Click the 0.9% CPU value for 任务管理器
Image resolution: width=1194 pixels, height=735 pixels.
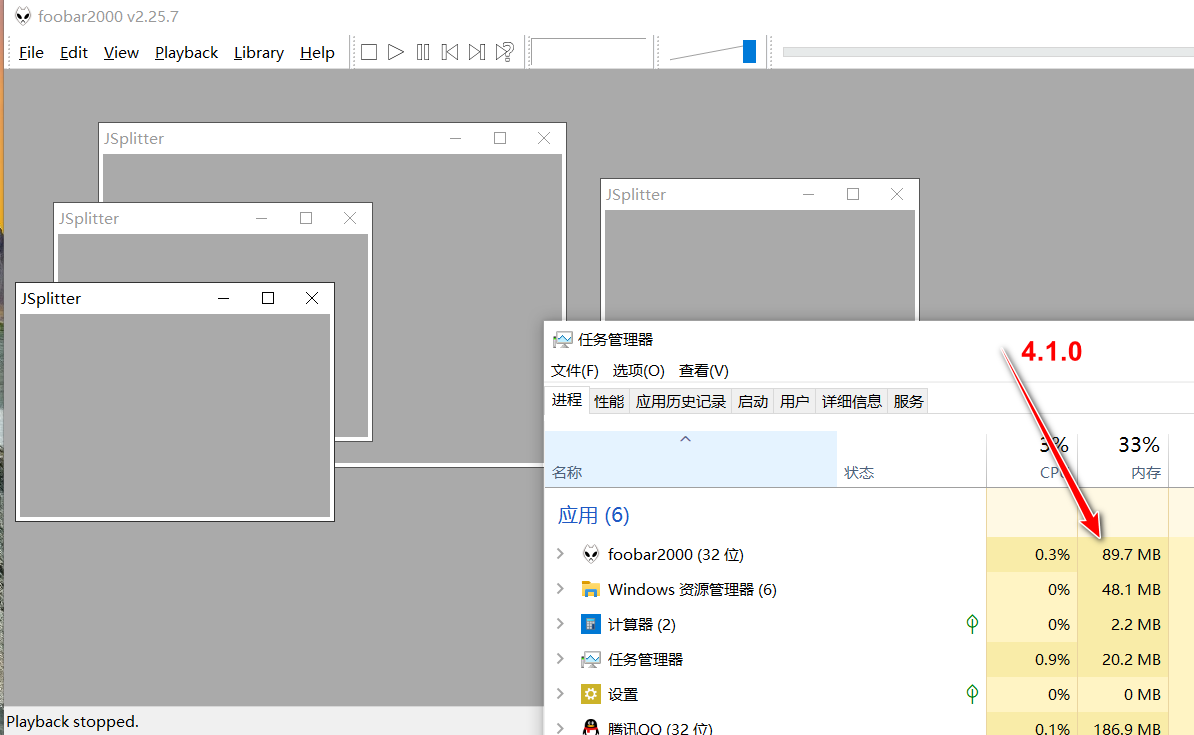(1052, 660)
